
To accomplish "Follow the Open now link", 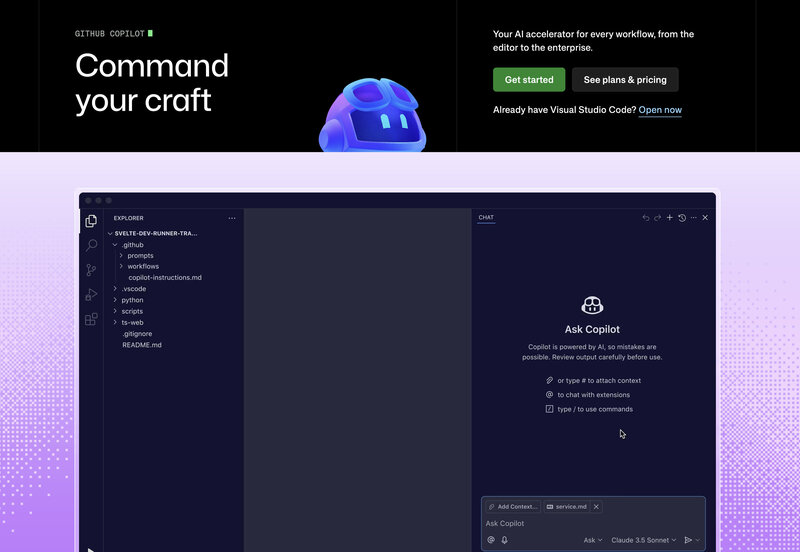I will [x=660, y=110].
